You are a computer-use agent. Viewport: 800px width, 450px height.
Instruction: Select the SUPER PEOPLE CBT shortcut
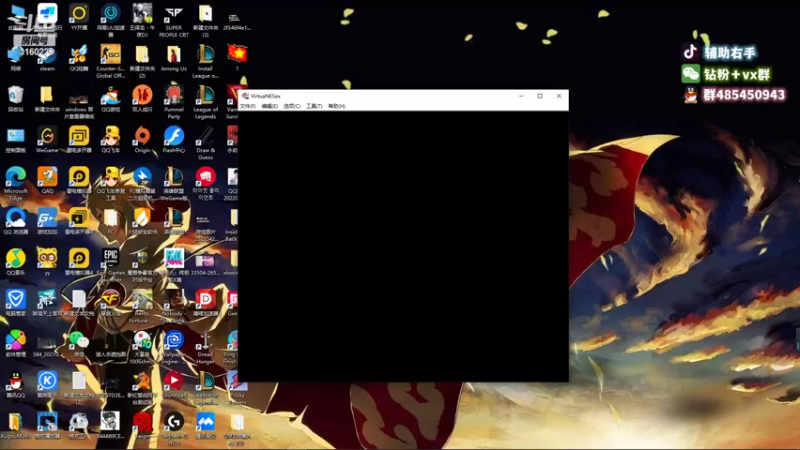point(173,20)
